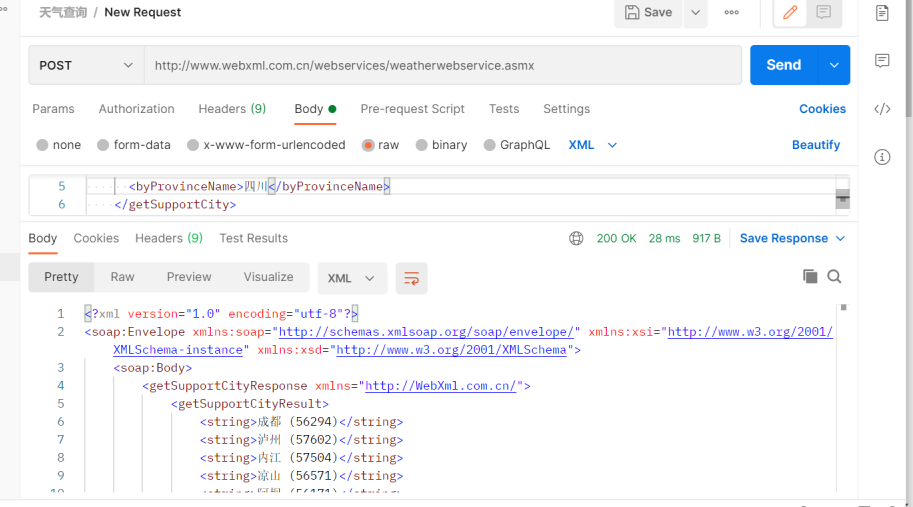Open the three-dots more actions menu
This screenshot has height=507, width=913.
[731, 12]
